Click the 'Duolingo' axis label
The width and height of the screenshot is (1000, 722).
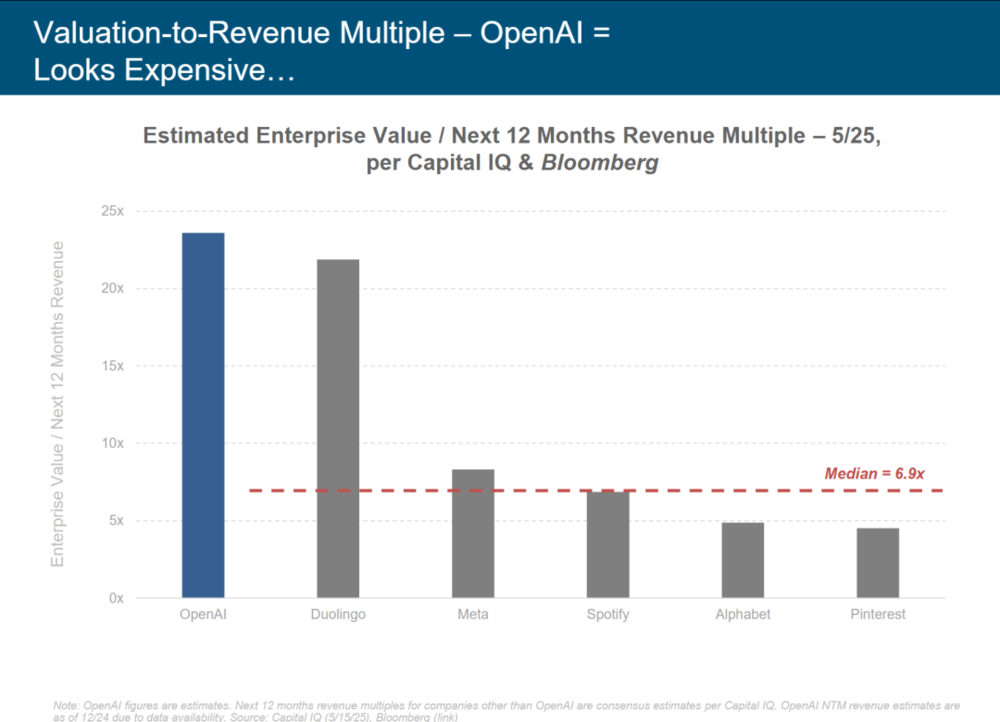(338, 614)
